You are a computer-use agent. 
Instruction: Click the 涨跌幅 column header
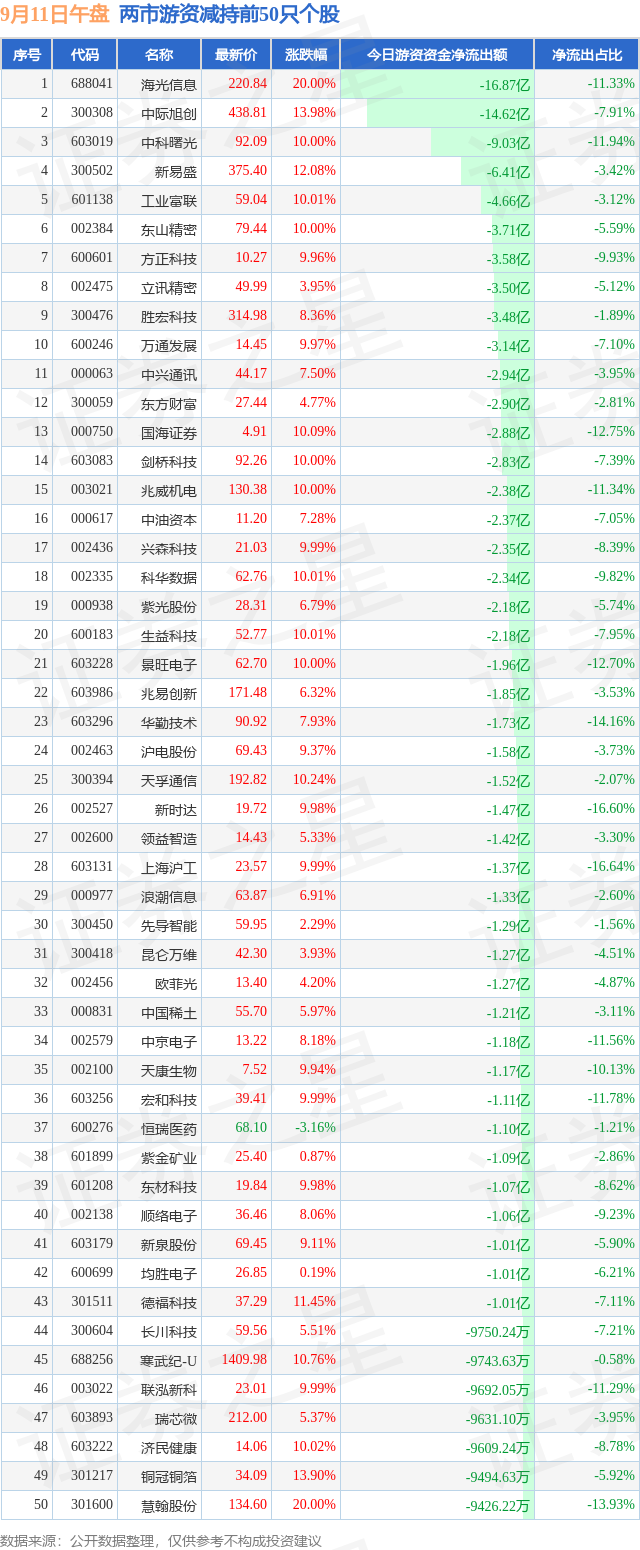(305, 55)
